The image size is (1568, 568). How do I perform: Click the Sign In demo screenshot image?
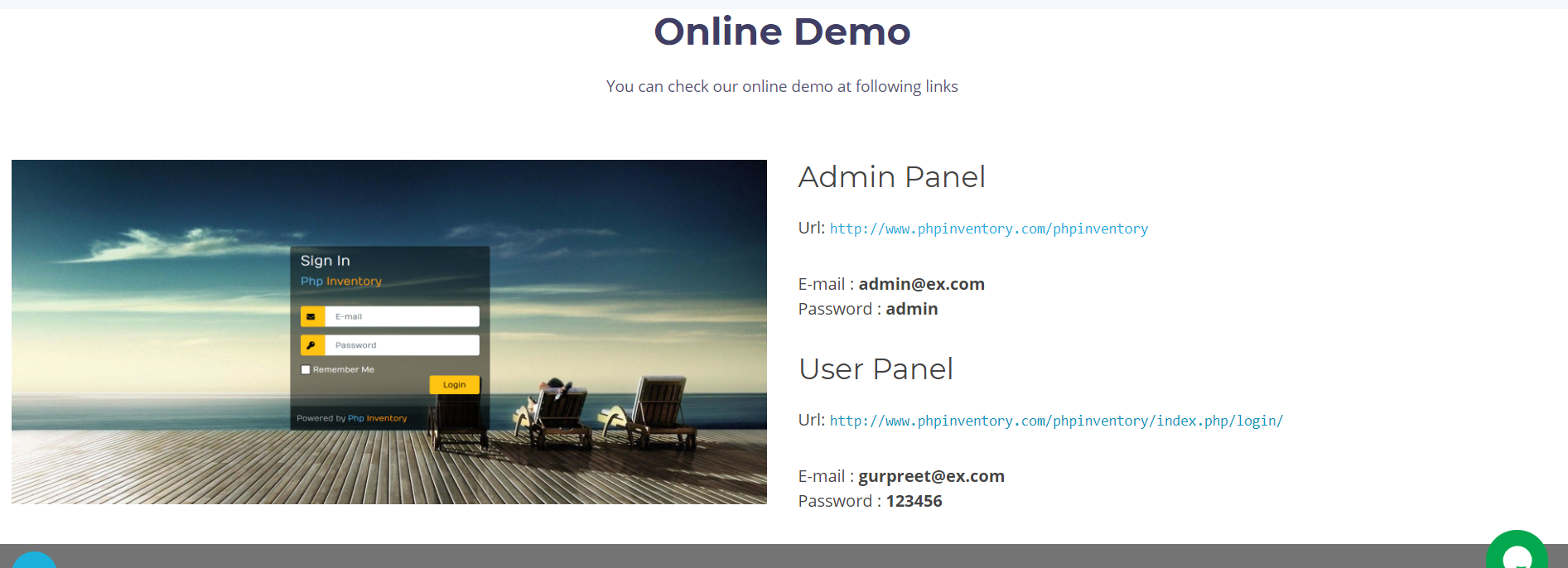pos(389,332)
